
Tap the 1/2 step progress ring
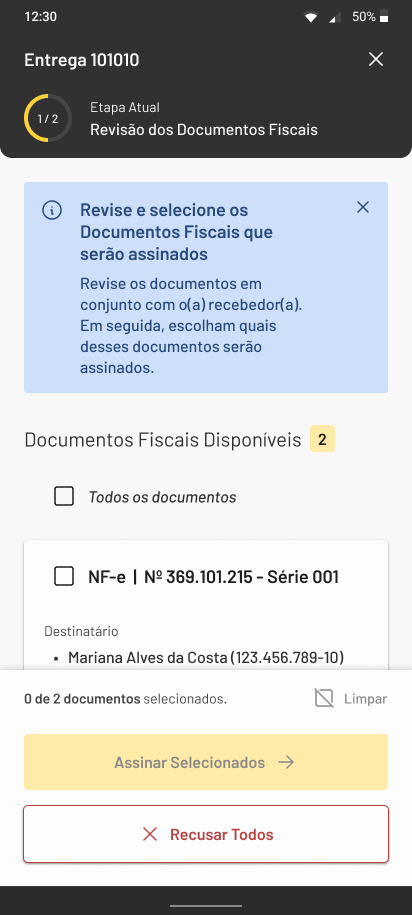[48, 118]
